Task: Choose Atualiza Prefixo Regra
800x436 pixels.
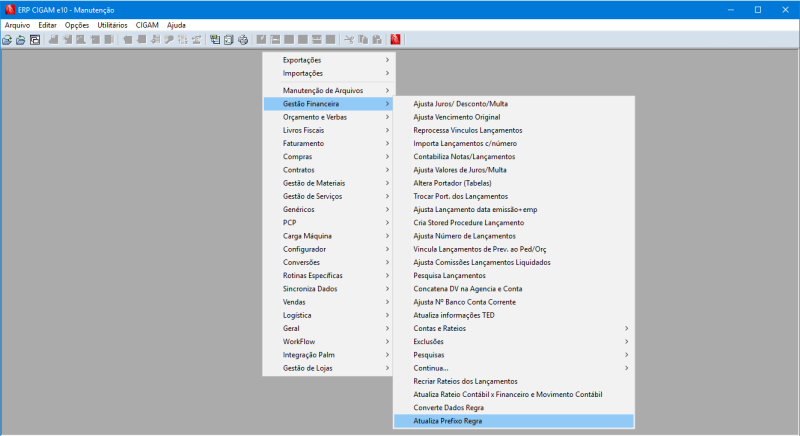Action: pyautogui.click(x=514, y=421)
